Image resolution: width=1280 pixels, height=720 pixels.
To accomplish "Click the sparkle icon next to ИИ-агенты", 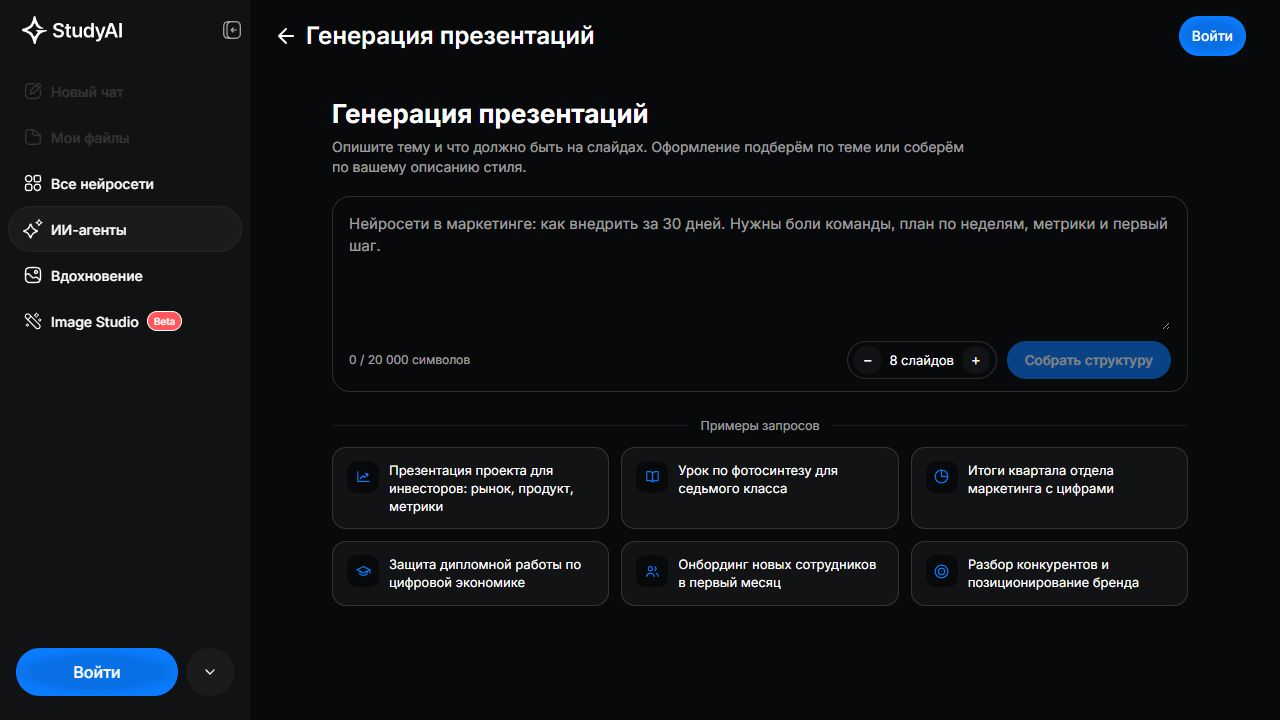I will 33,230.
